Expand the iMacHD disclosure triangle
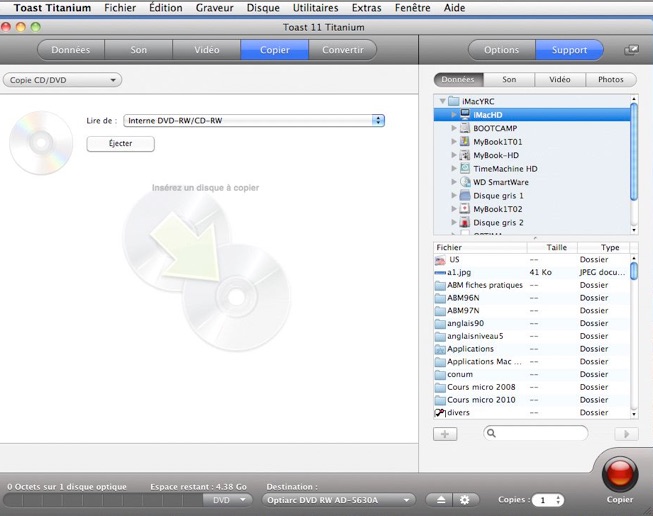The image size is (653, 516). (x=454, y=115)
